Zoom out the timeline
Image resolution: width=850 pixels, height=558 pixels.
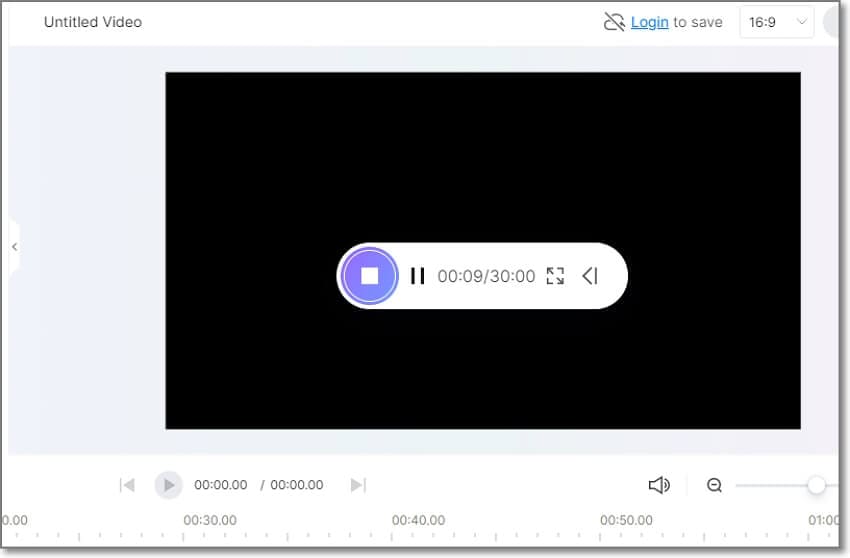714,485
